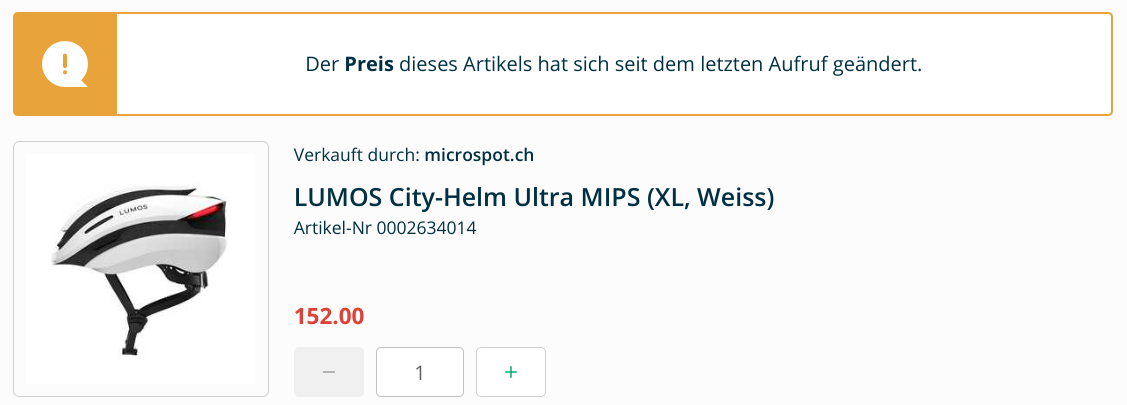Click the Artikel-Nr 0002634014 text

(385, 228)
